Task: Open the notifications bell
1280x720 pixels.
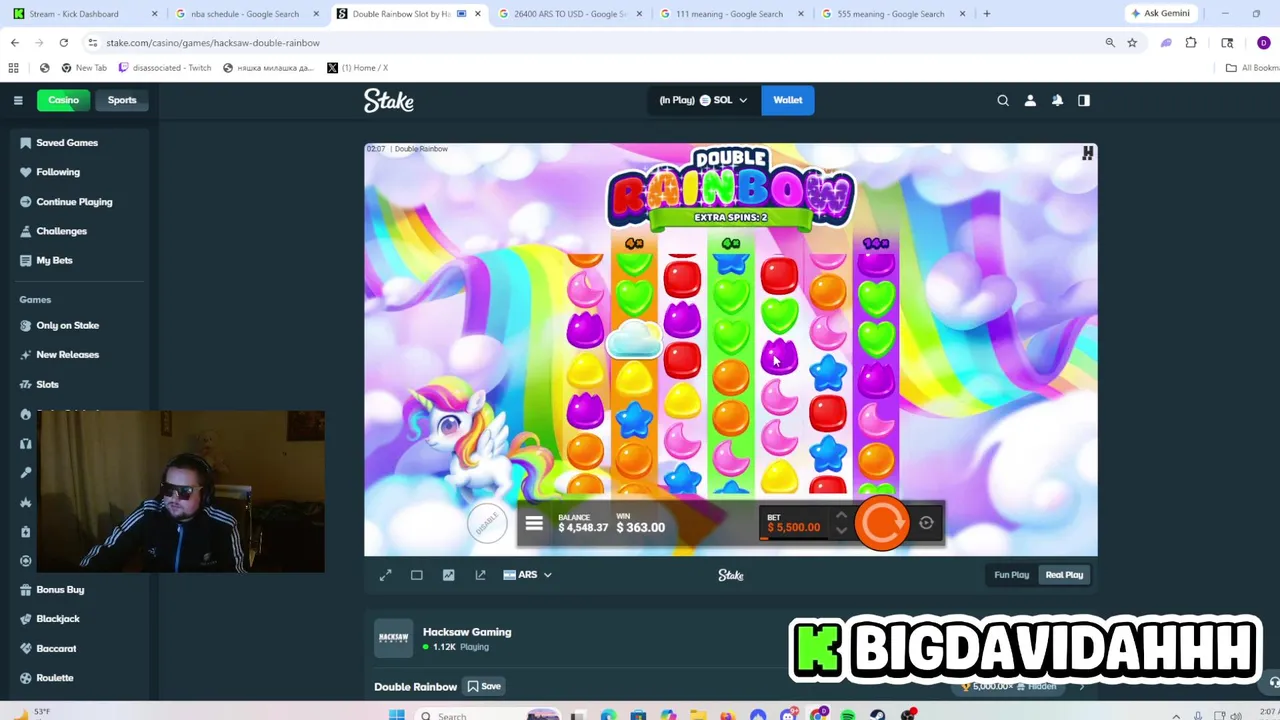Action: pyautogui.click(x=1057, y=100)
